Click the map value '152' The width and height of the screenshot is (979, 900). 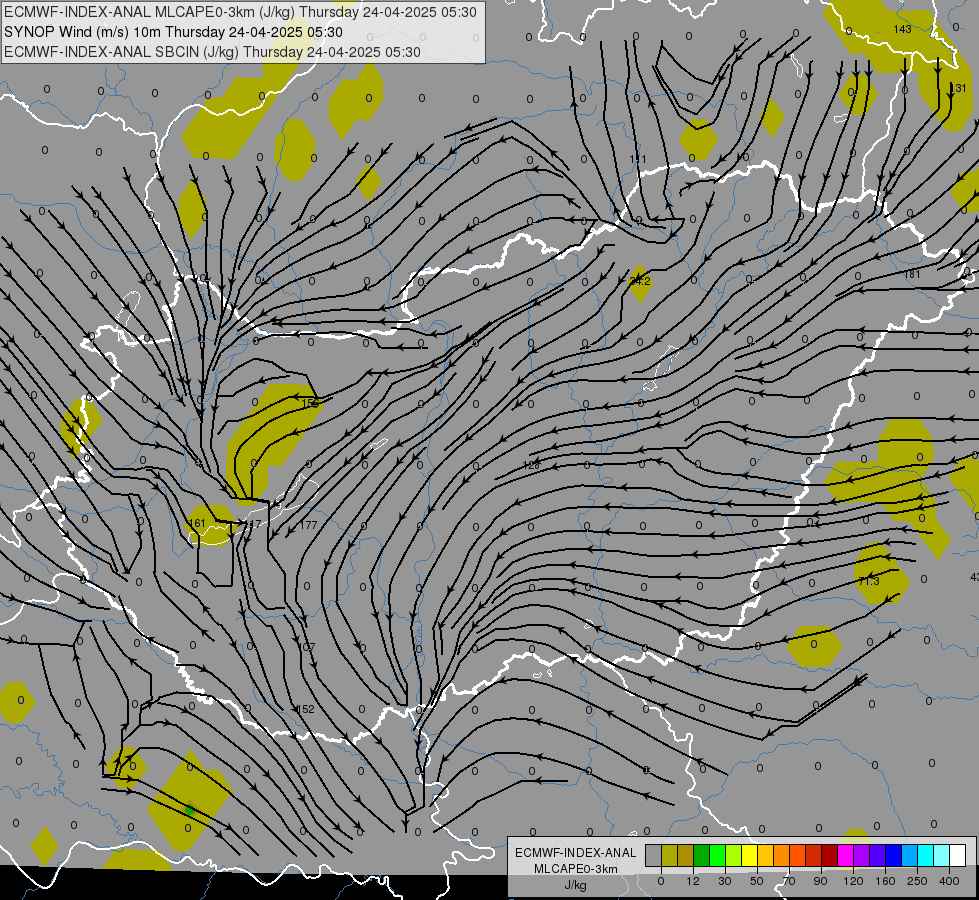tap(306, 709)
